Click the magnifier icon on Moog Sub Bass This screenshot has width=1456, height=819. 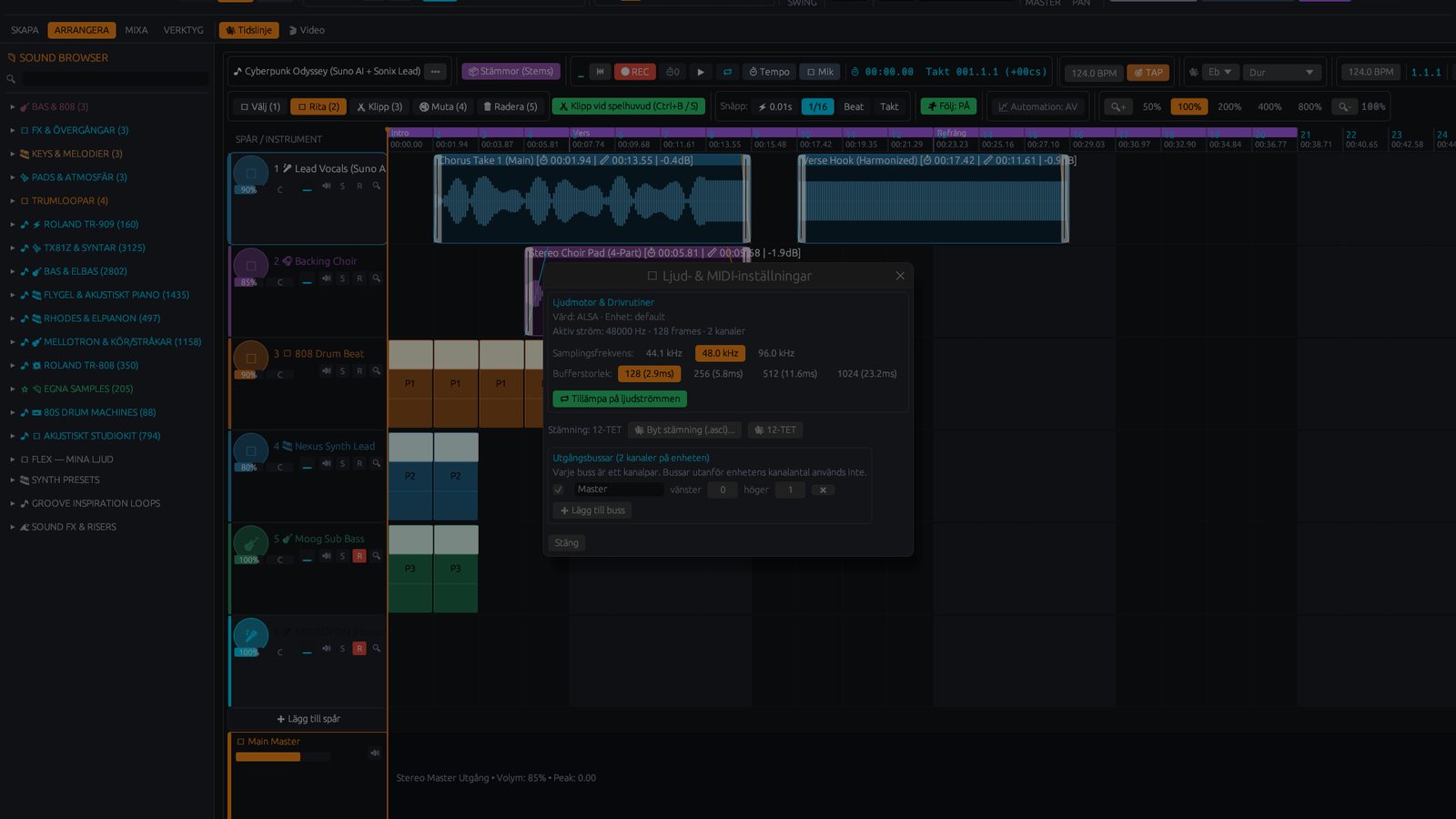pyautogui.click(x=376, y=555)
